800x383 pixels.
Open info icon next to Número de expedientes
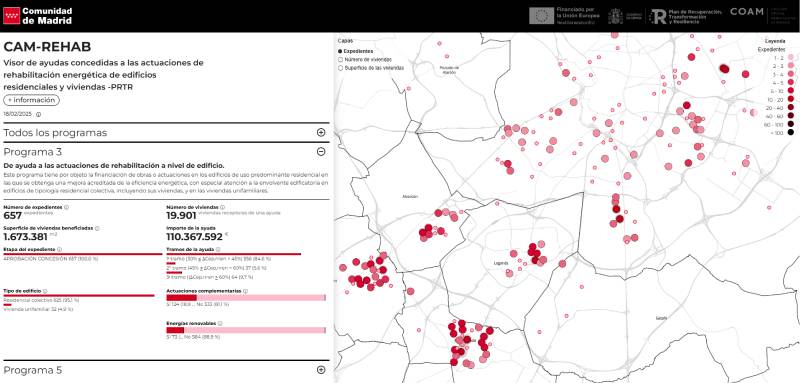tap(66, 208)
